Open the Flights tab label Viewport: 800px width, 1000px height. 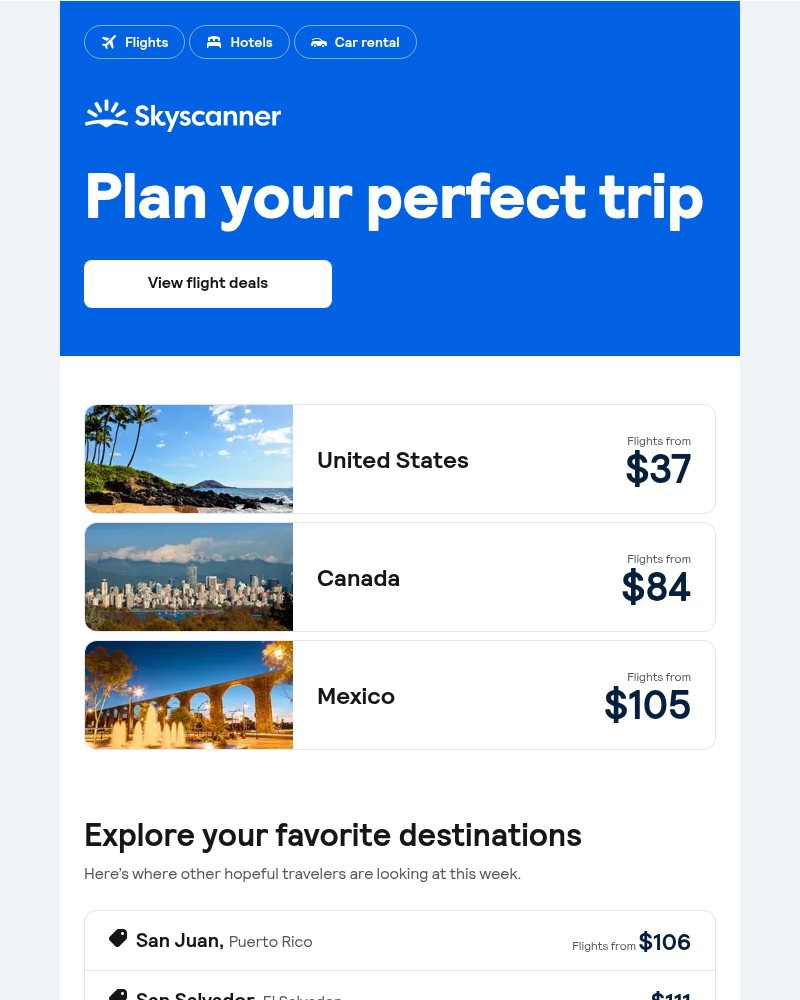point(146,42)
